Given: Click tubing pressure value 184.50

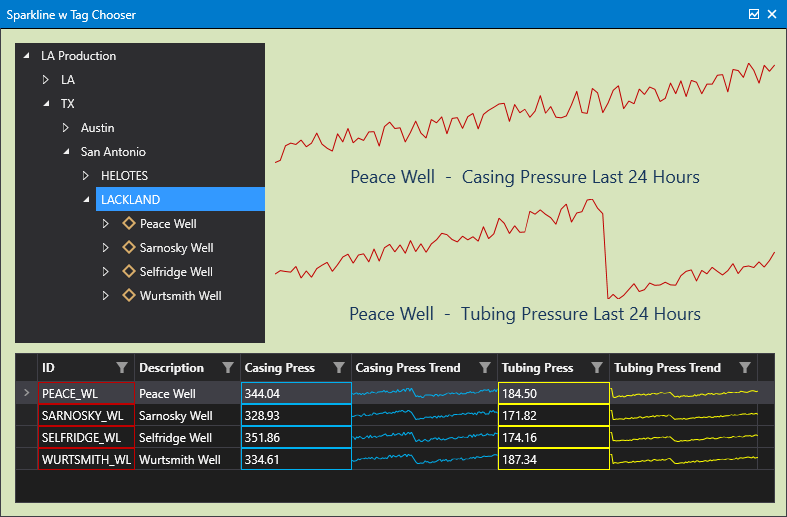Looking at the screenshot, I should point(554,393).
